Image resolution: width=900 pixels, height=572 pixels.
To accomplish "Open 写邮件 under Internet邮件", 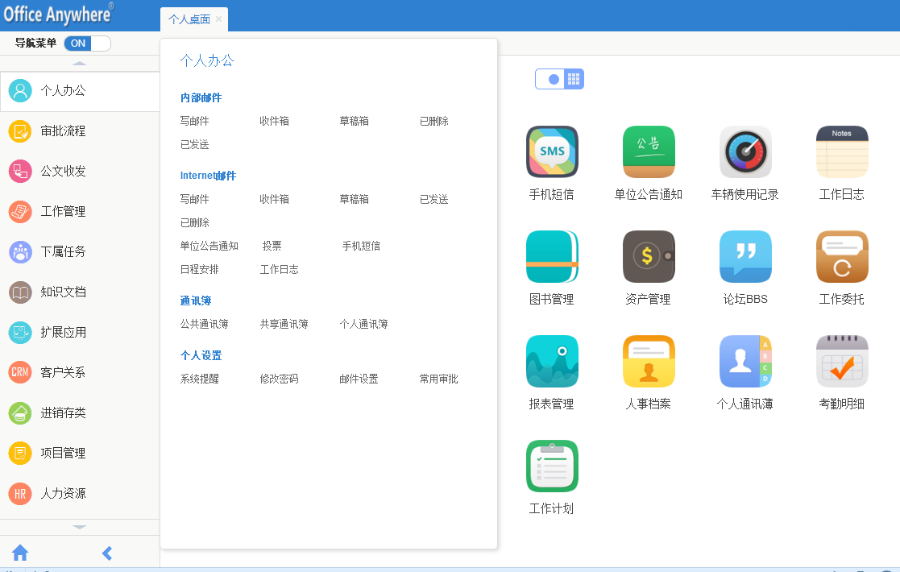I will (x=195, y=199).
